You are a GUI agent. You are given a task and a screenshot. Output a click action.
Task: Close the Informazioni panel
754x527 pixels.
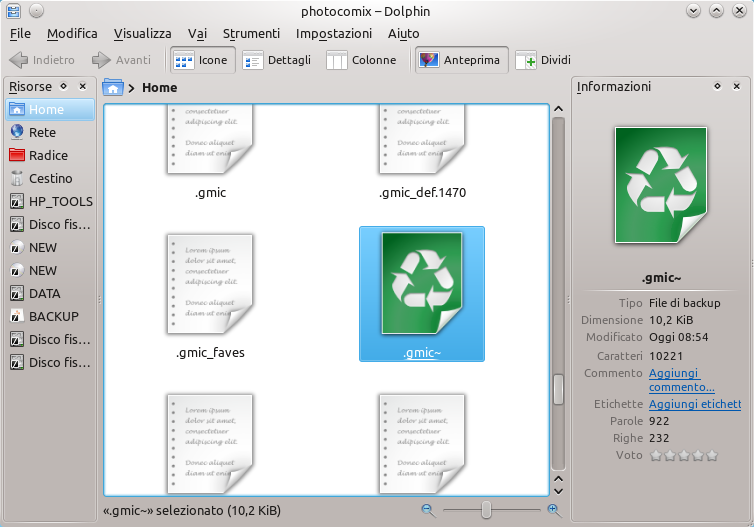coord(737,86)
